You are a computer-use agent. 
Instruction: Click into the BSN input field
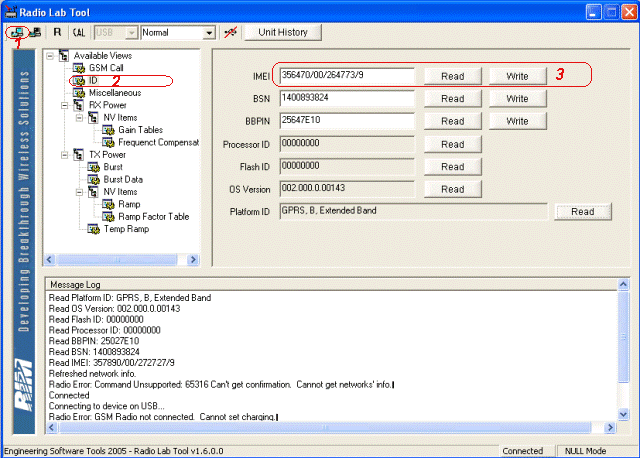pyautogui.click(x=347, y=98)
